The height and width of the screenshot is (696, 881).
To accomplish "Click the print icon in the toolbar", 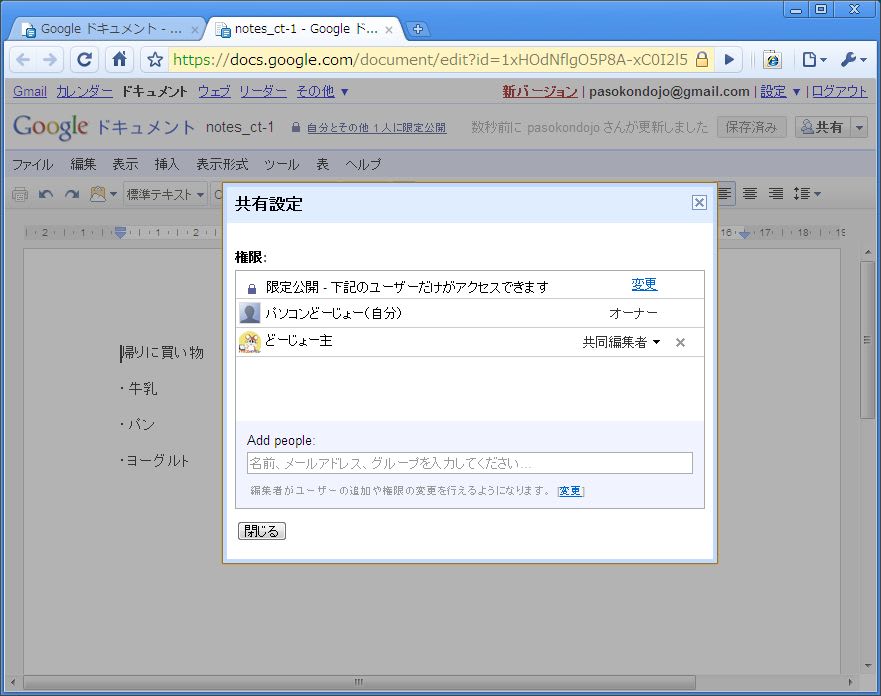I will pyautogui.click(x=20, y=194).
